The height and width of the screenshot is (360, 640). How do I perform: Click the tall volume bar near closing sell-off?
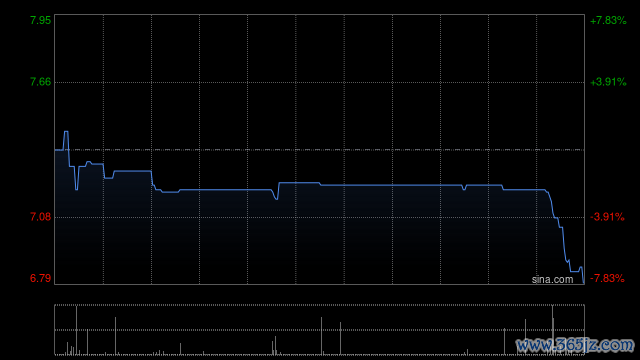coord(553,330)
